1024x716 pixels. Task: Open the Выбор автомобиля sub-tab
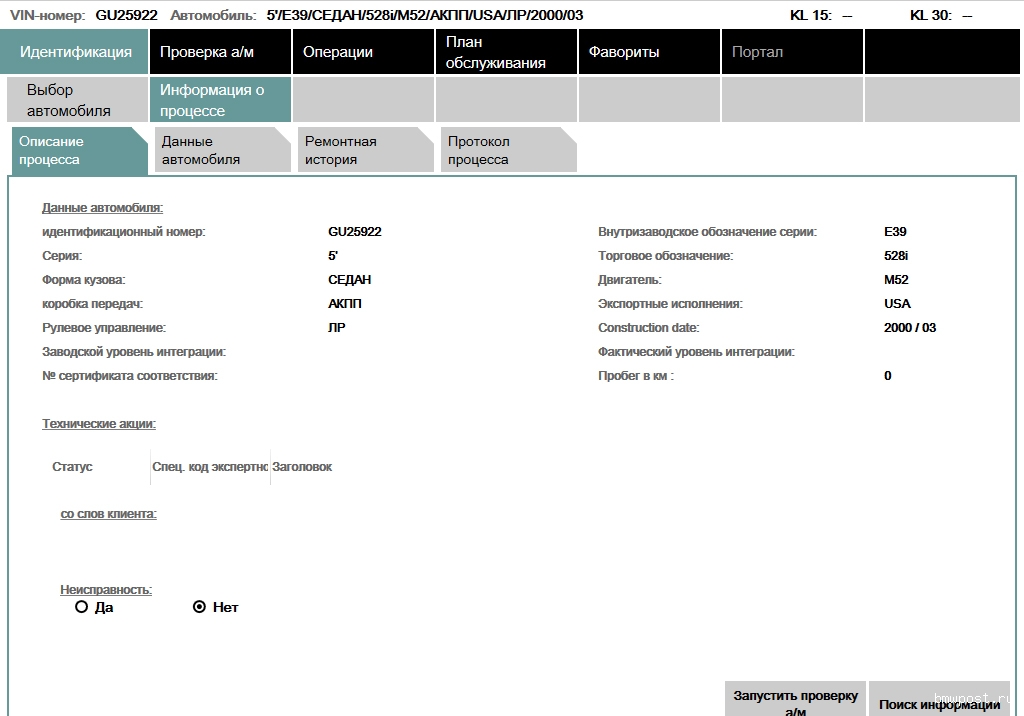[x=78, y=100]
